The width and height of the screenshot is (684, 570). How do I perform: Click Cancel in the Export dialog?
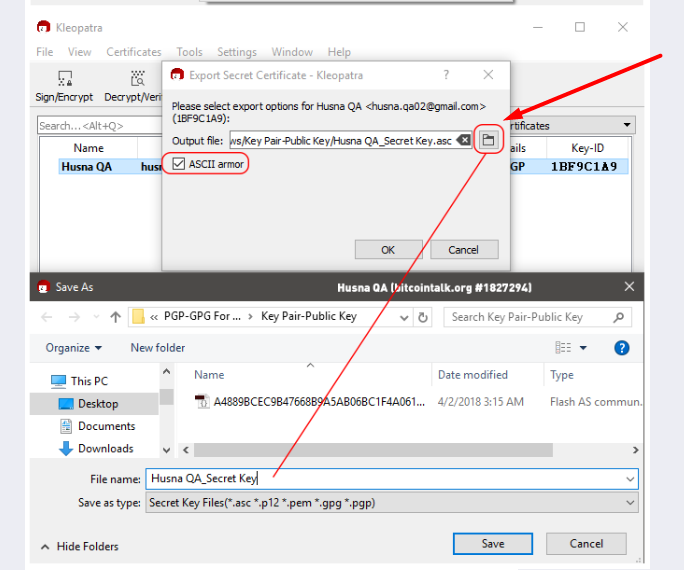[x=464, y=249]
